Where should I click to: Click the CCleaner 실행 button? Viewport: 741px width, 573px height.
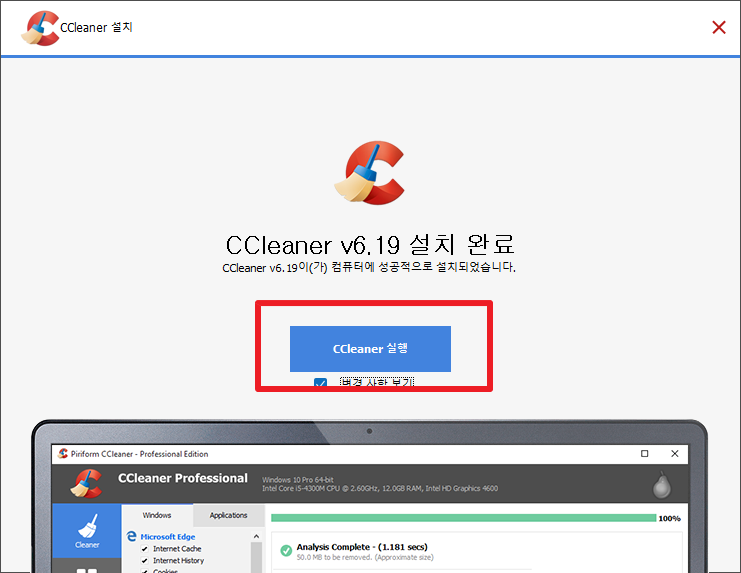click(x=370, y=349)
